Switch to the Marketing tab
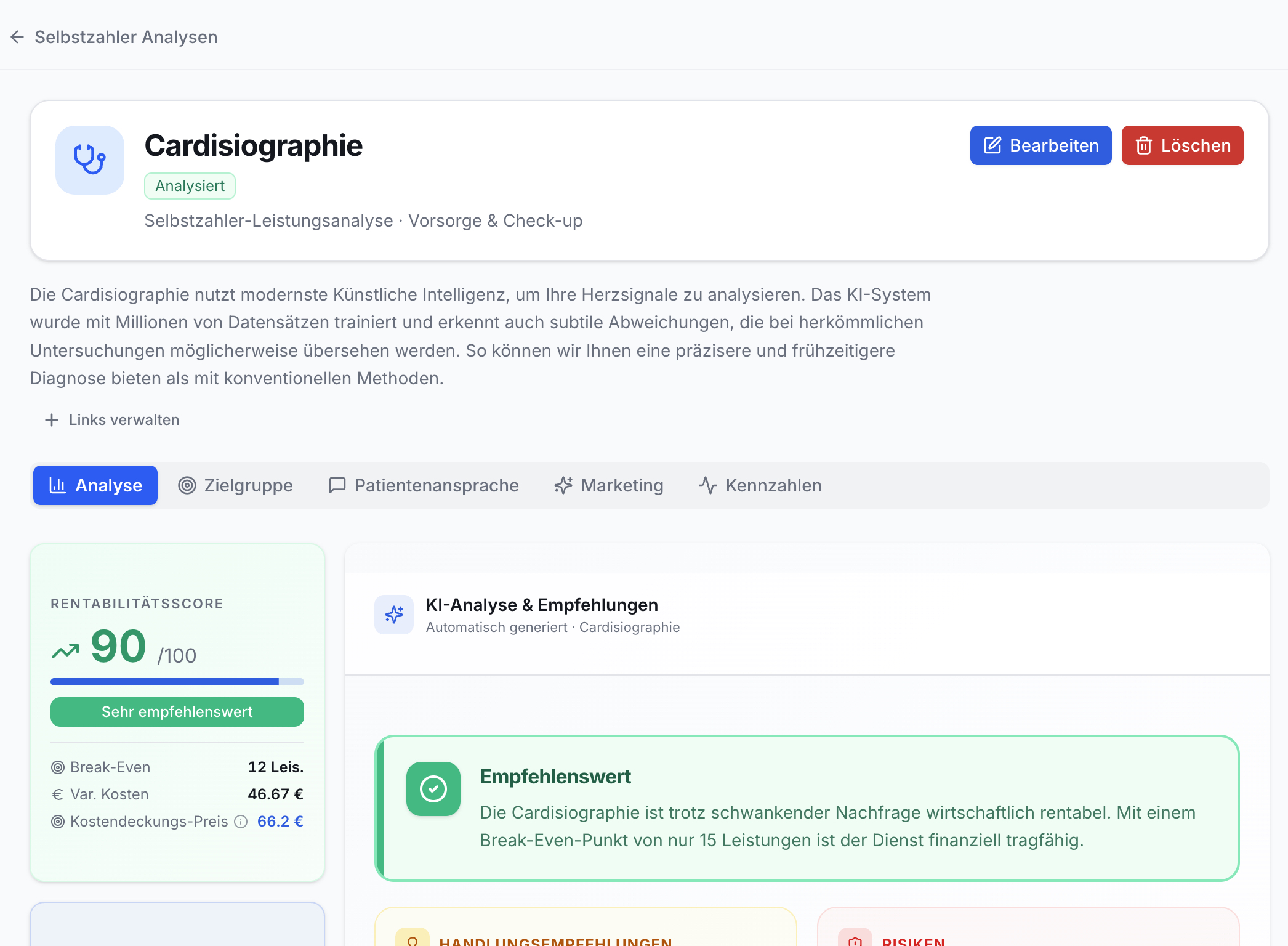Viewport: 1288px width, 946px height. point(609,485)
